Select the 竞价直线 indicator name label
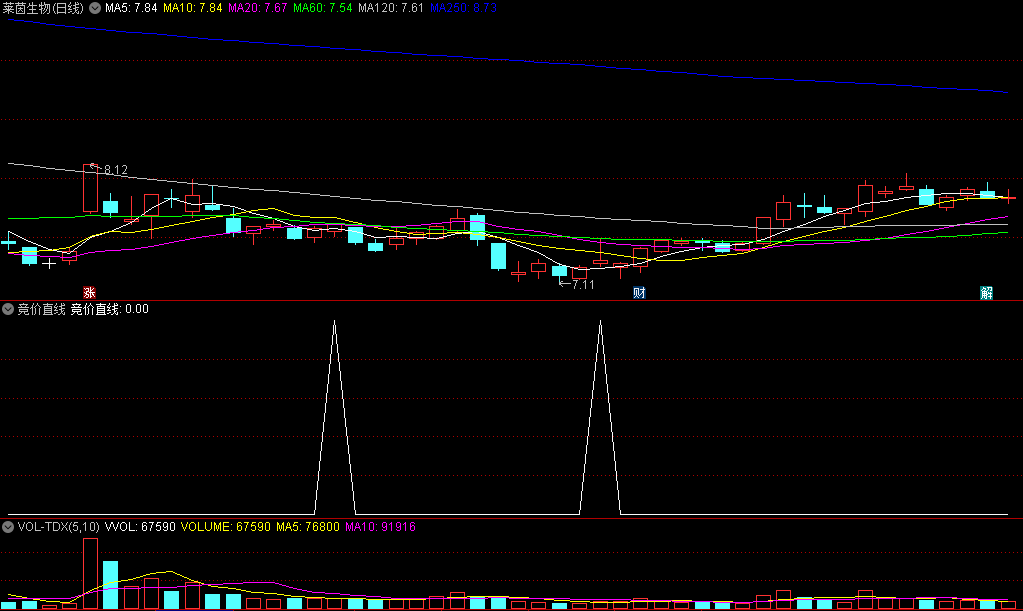This screenshot has width=1023, height=611. (41, 309)
